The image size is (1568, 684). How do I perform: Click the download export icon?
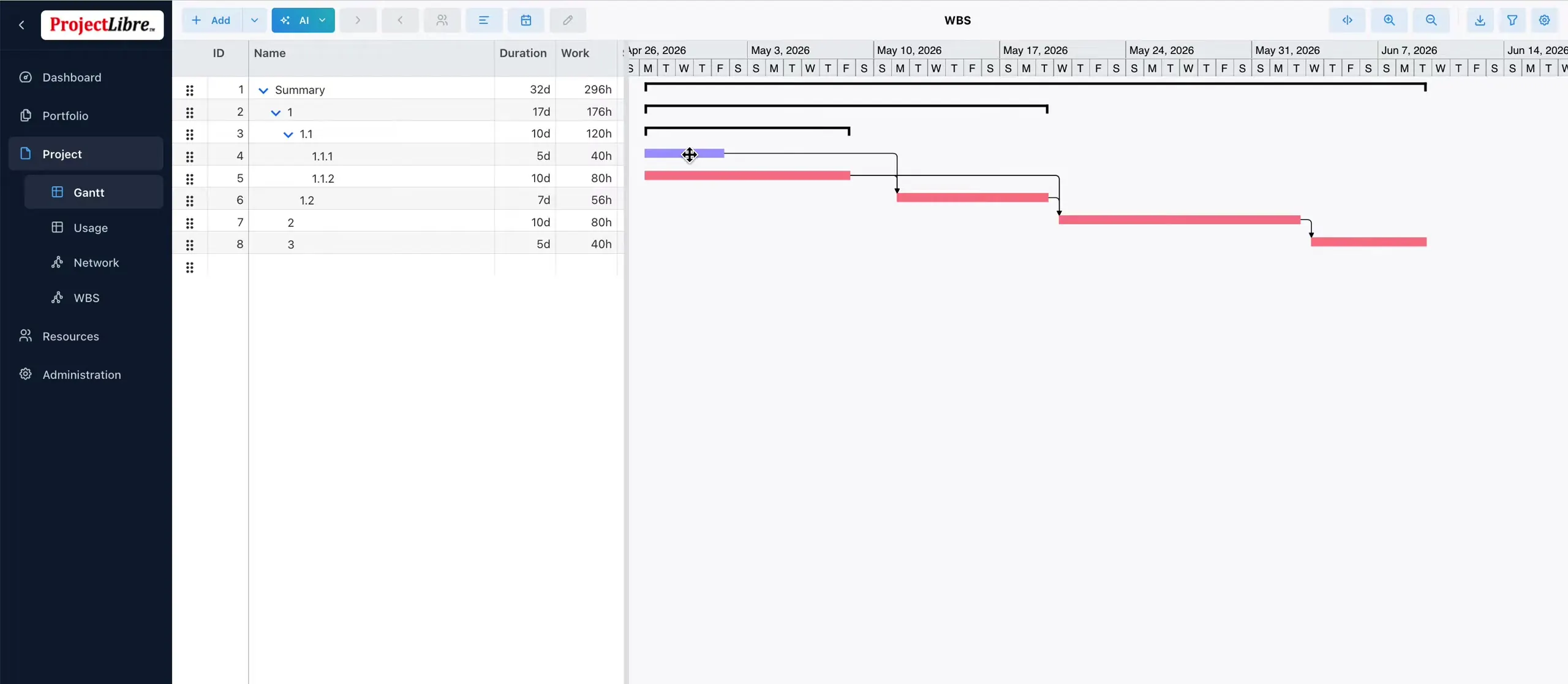click(1480, 20)
